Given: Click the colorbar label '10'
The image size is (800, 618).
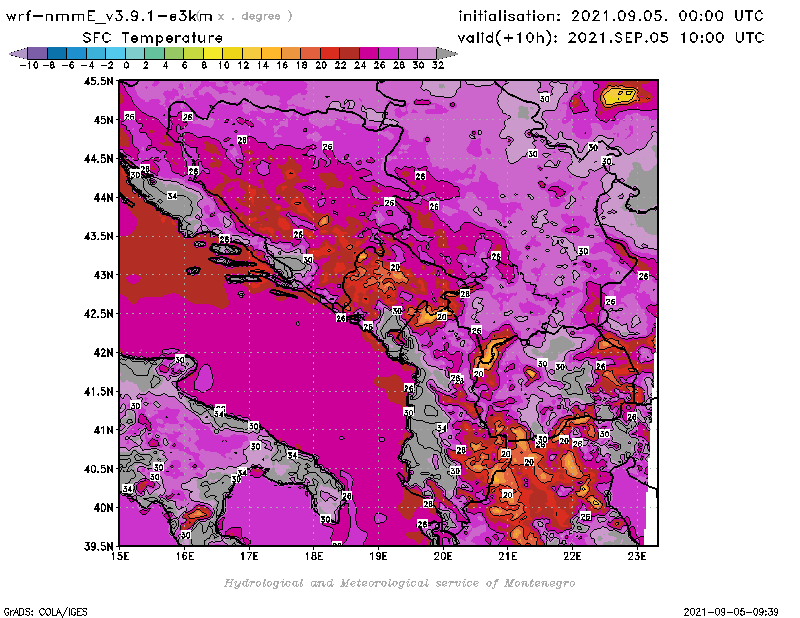Looking at the screenshot, I should [223, 65].
